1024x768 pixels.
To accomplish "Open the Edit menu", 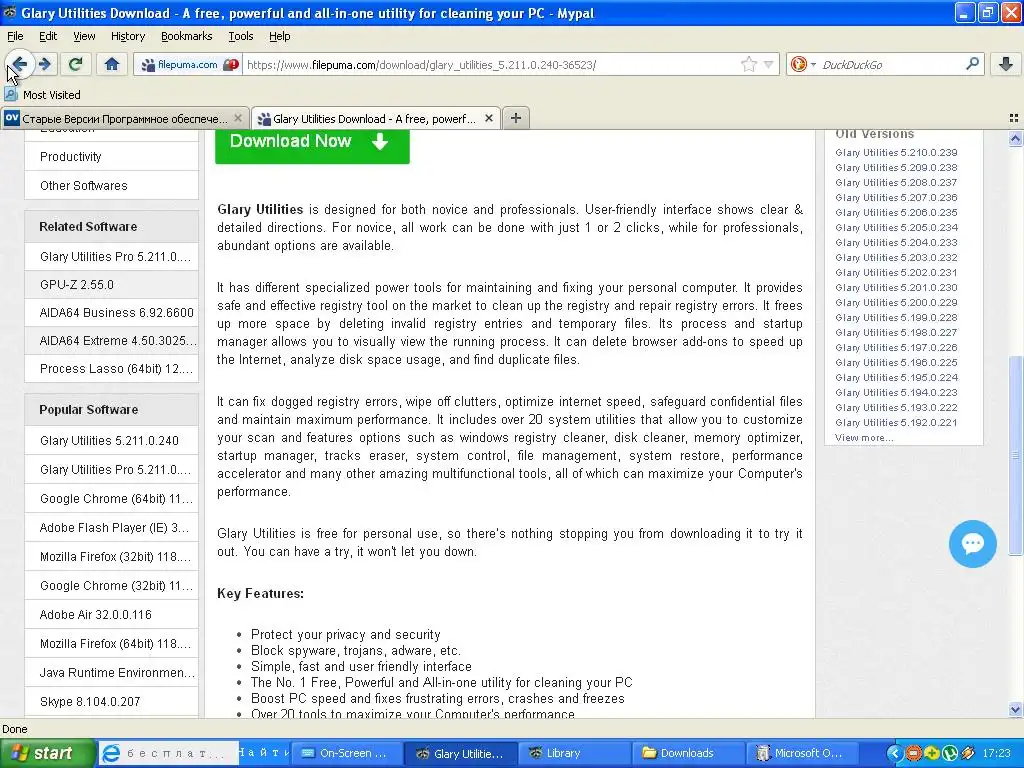I will pos(48,36).
